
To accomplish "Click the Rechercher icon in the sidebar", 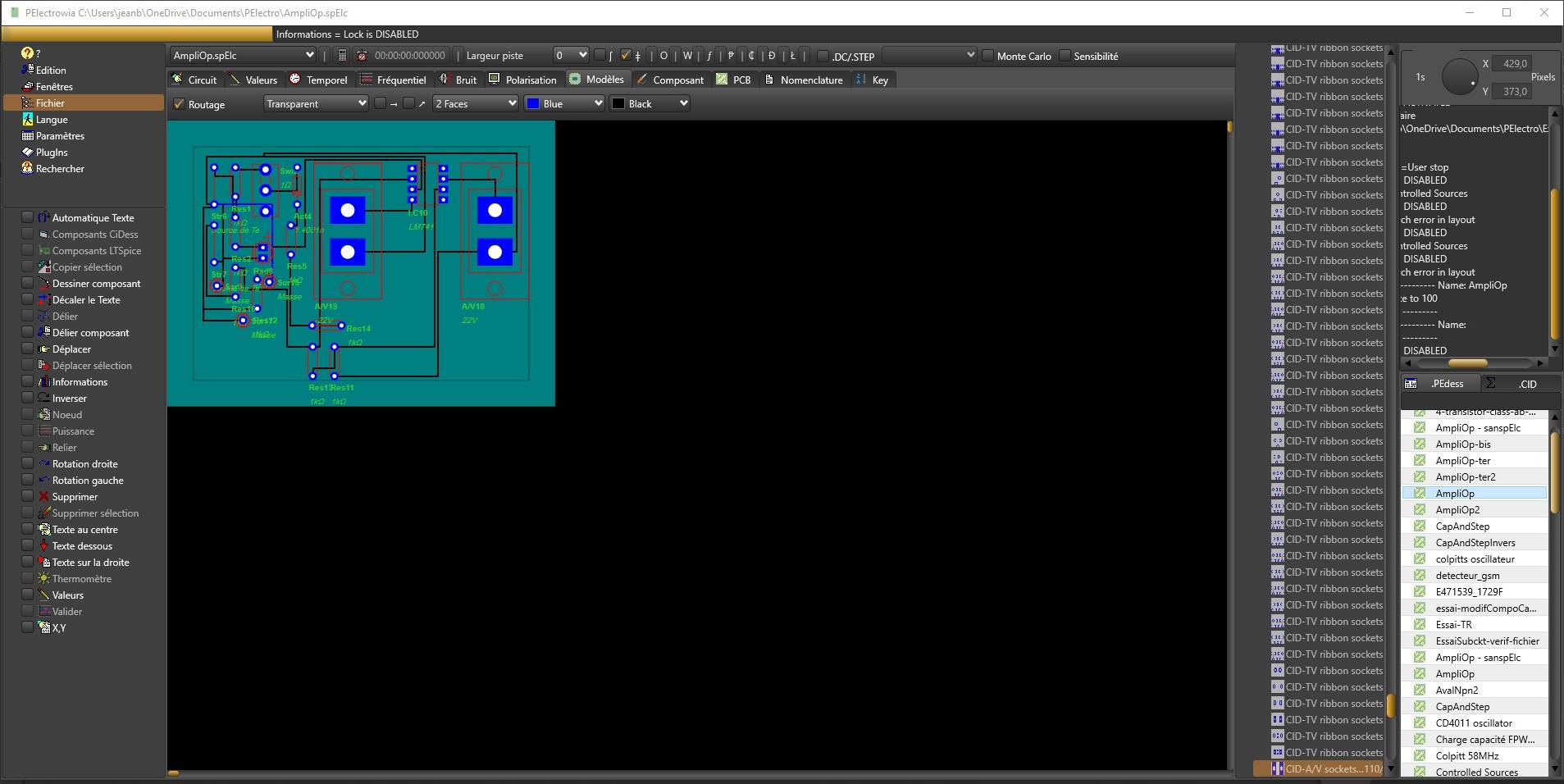I will (x=27, y=169).
